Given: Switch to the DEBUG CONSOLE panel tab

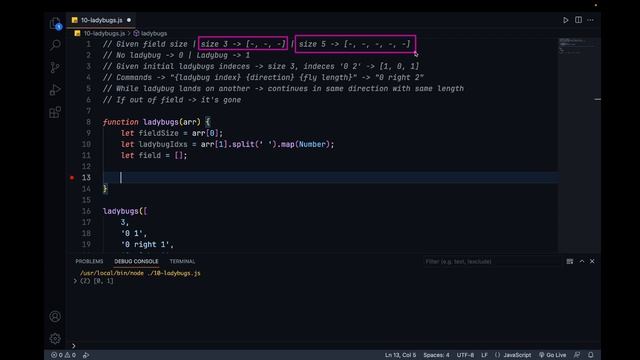Looking at the screenshot, I should [136, 261].
